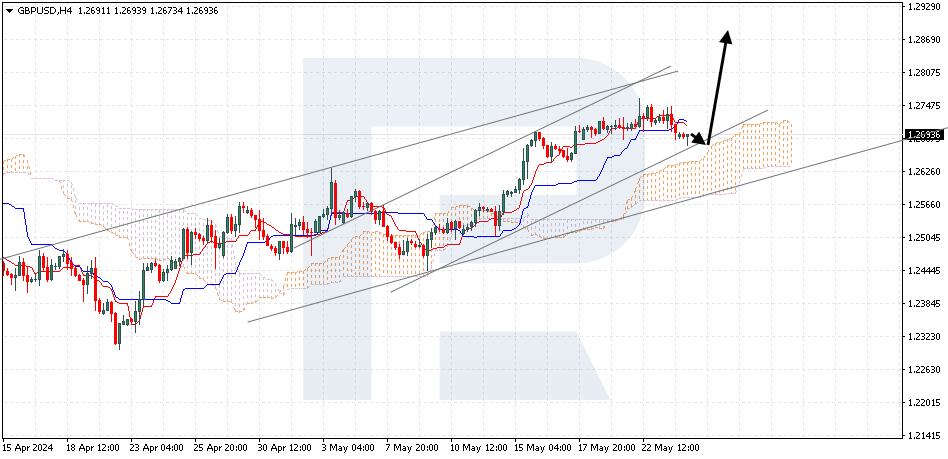
Task: Click the 7 May 20:00 time label
Action: 412,448
